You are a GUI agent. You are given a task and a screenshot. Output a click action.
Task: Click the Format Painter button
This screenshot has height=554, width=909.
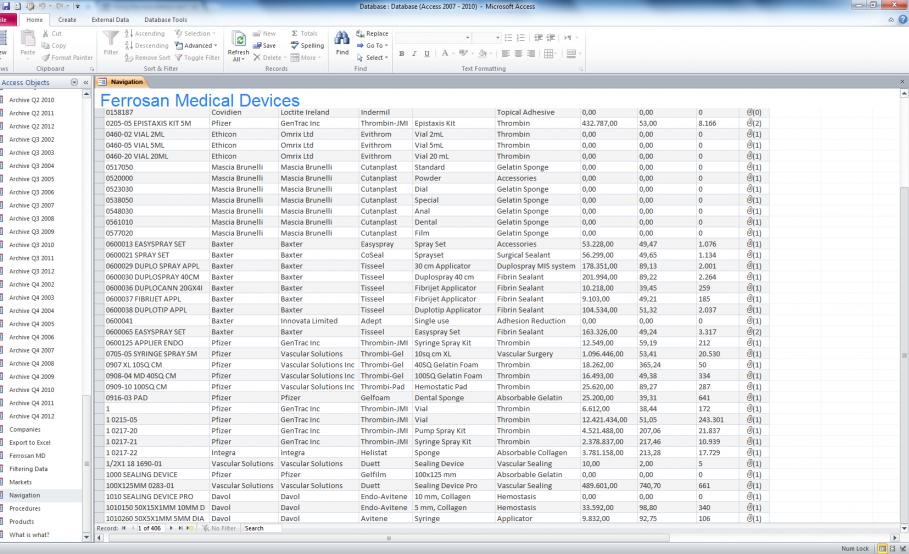click(67, 58)
